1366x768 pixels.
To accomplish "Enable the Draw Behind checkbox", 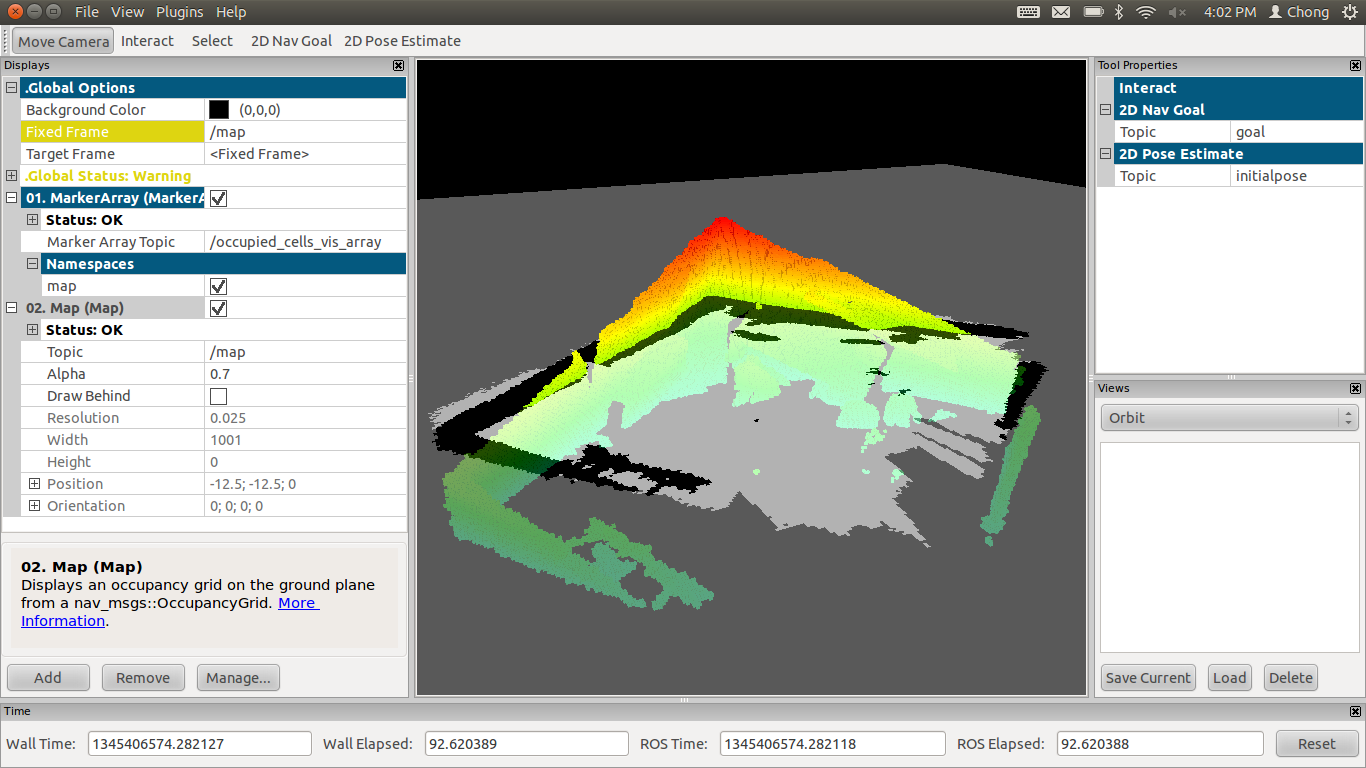I will [x=219, y=396].
